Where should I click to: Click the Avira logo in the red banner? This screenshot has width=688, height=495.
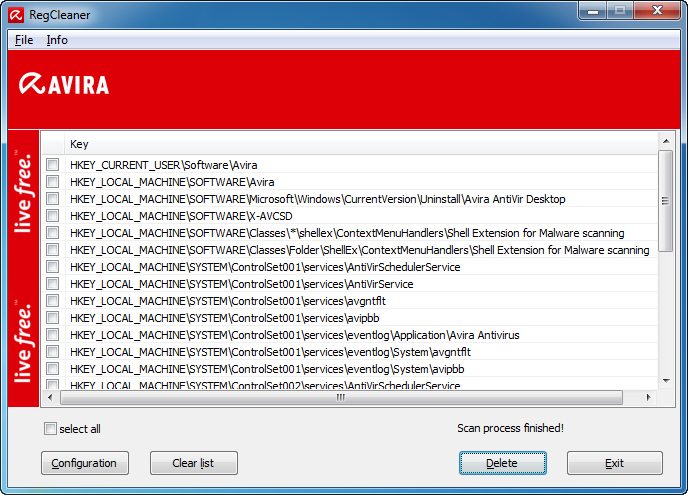(64, 84)
